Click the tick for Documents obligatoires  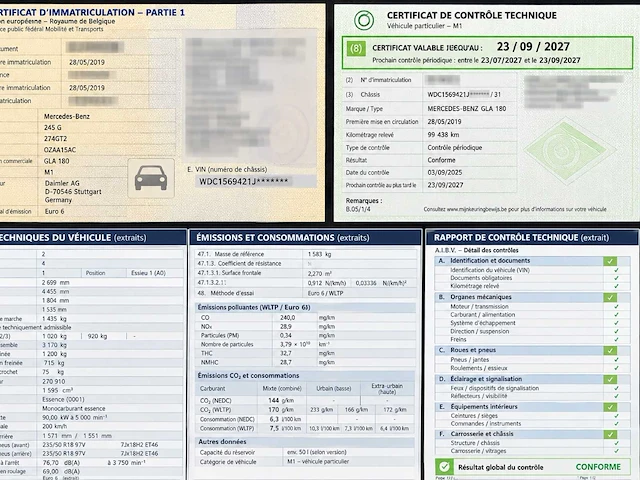(x=616, y=278)
